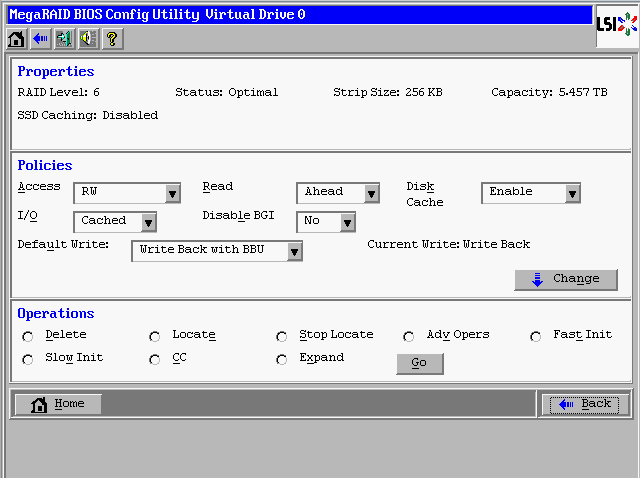The height and width of the screenshot is (478, 640).
Task: Click the Change button
Action: point(566,280)
